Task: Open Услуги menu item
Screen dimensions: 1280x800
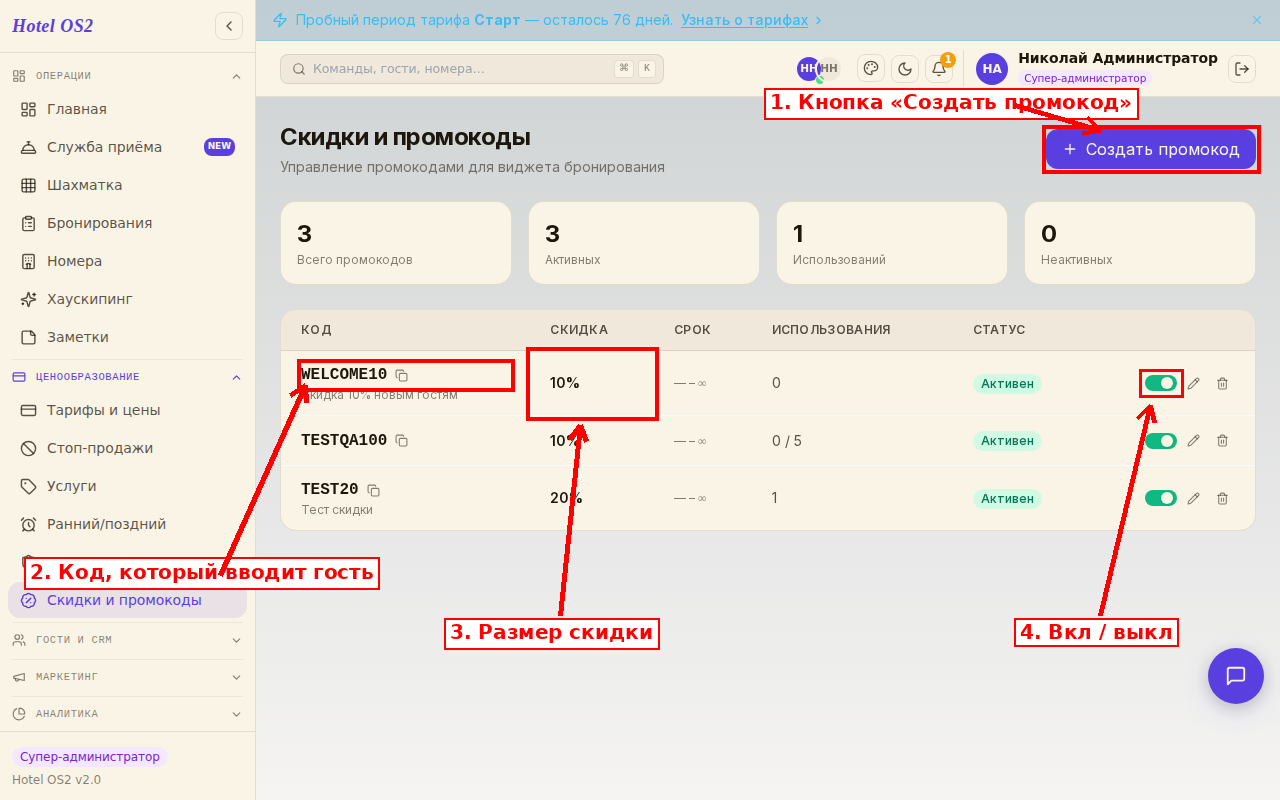Action: (127, 486)
